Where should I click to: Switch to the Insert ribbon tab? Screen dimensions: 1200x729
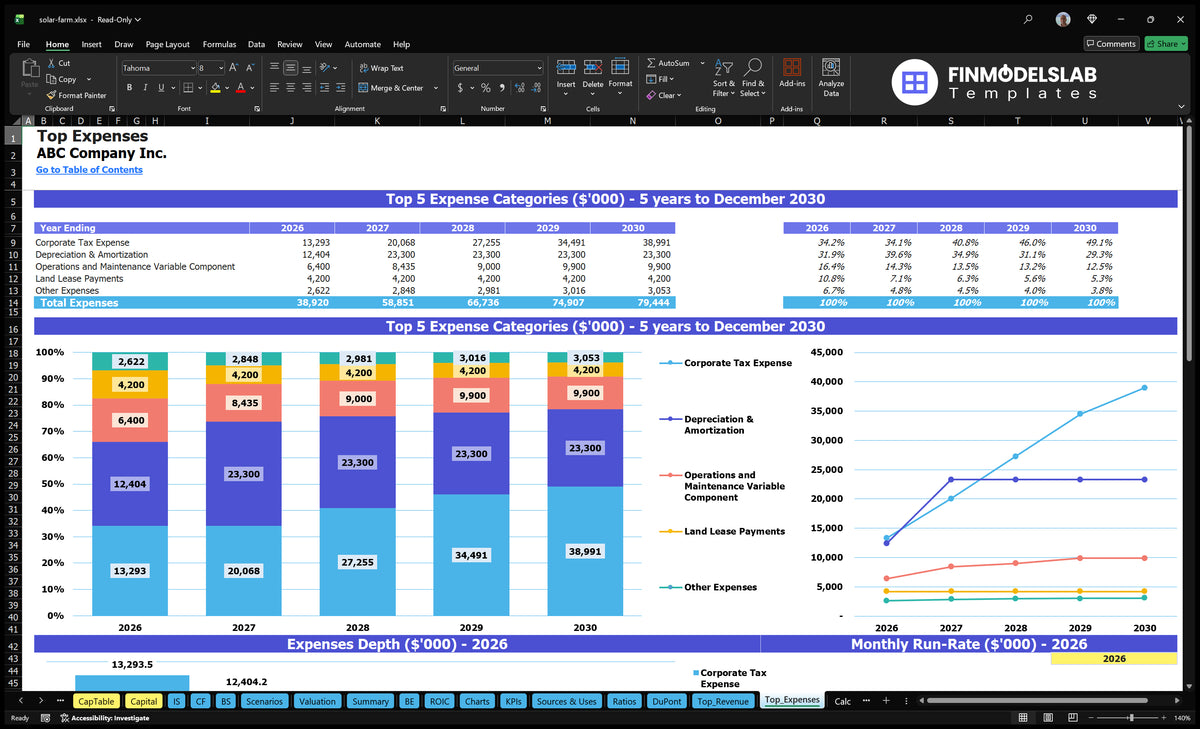click(91, 44)
